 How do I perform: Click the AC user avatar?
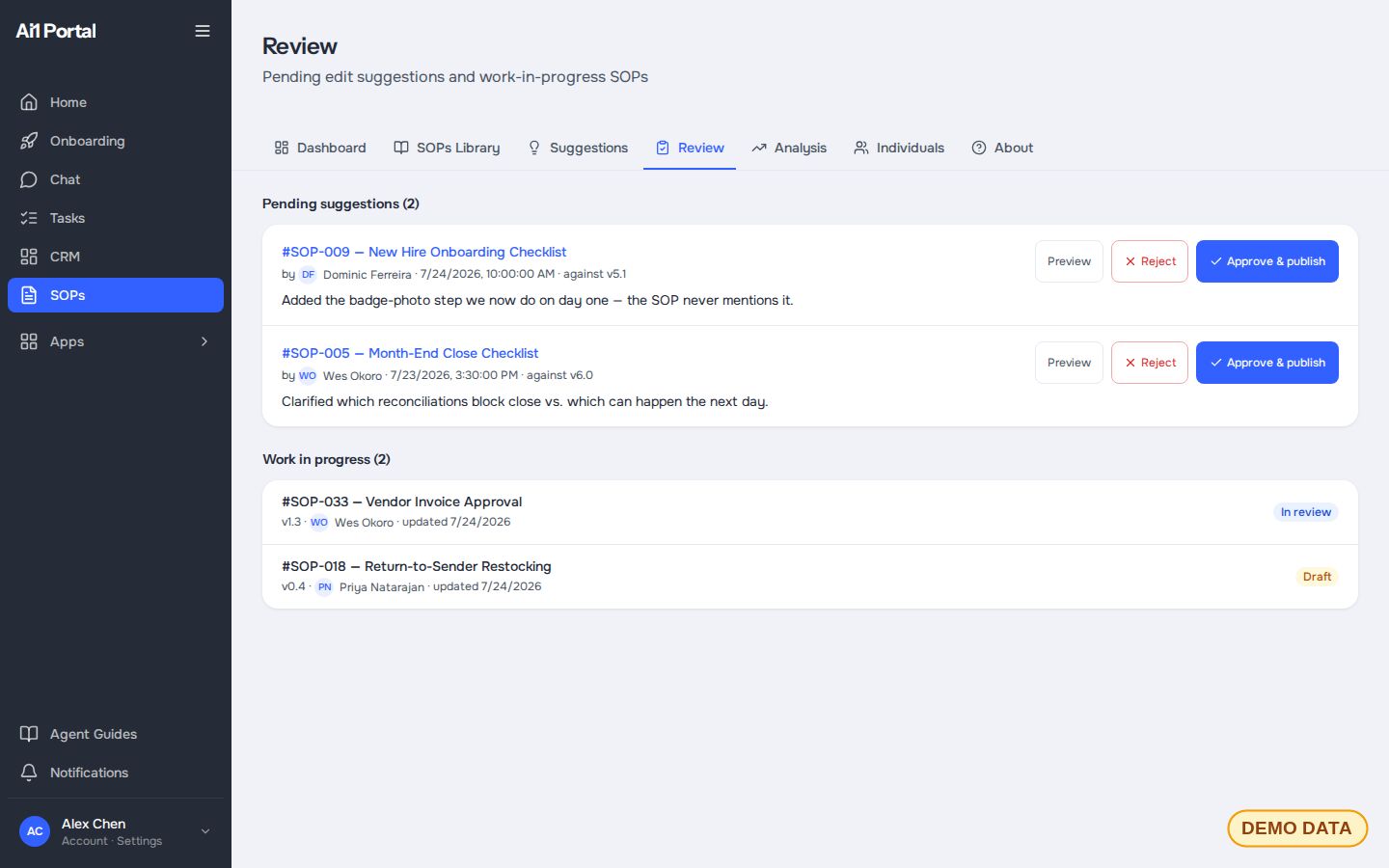pos(35,831)
